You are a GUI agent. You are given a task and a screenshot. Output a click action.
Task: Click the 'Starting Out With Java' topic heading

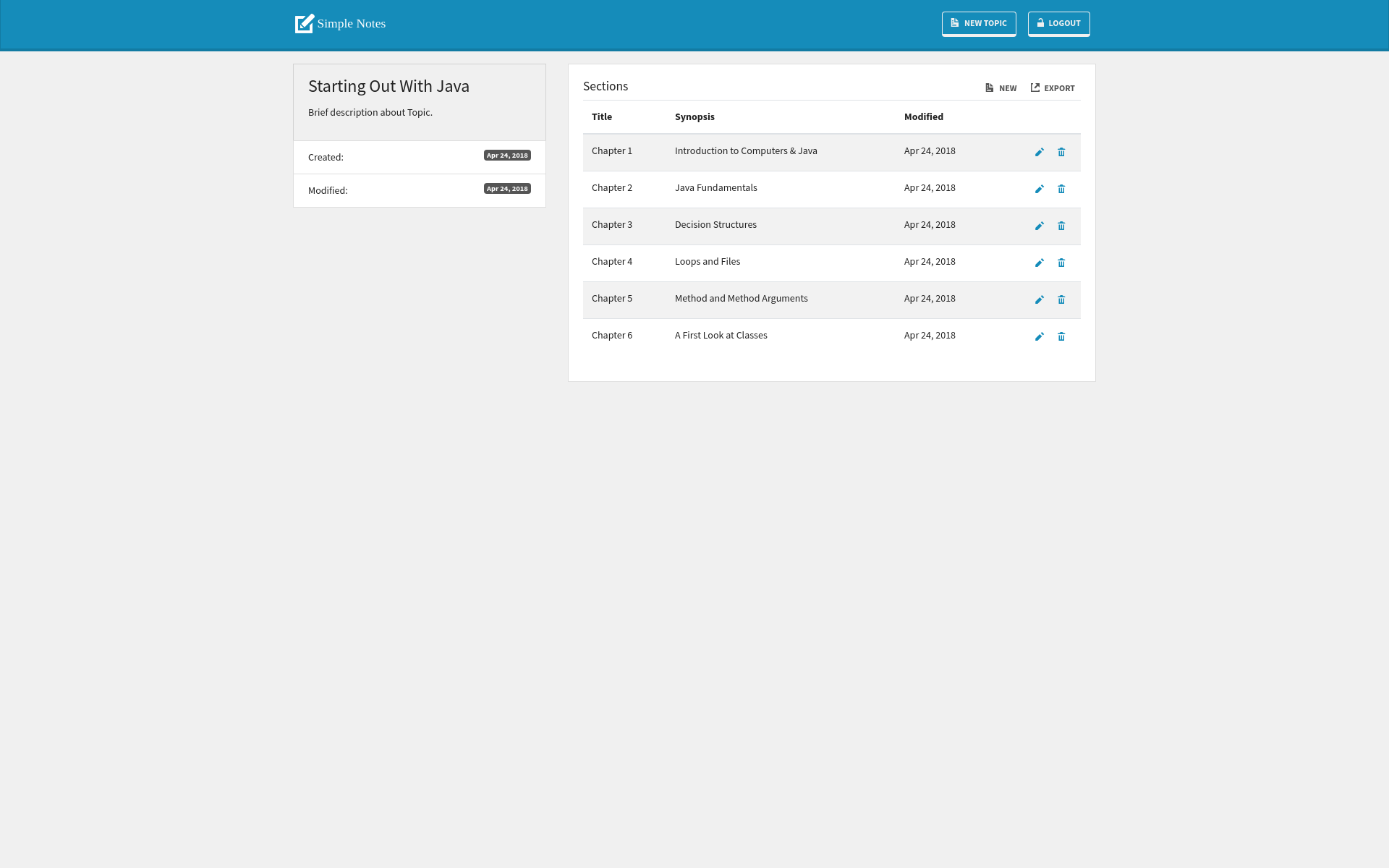[388, 86]
